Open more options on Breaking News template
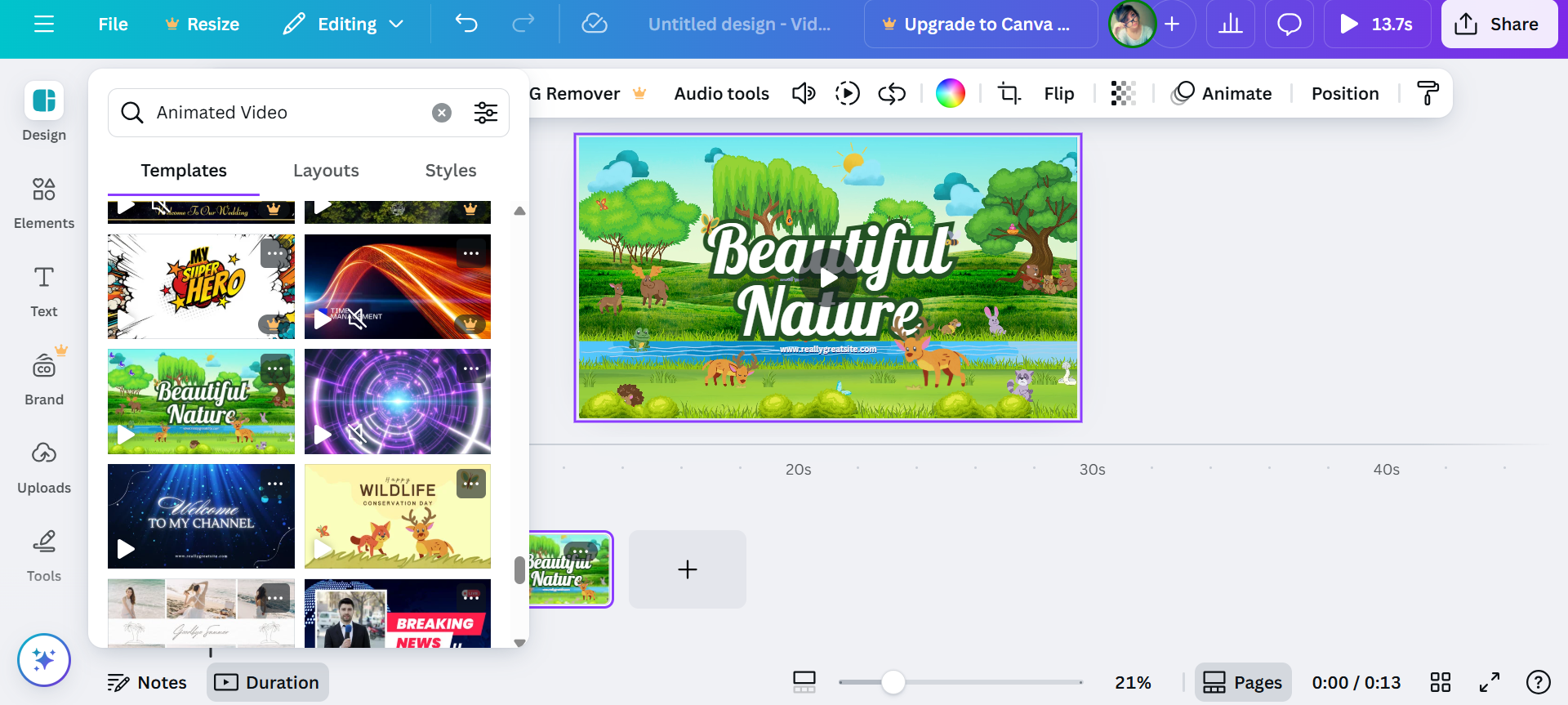The image size is (1568, 705). coord(471,596)
